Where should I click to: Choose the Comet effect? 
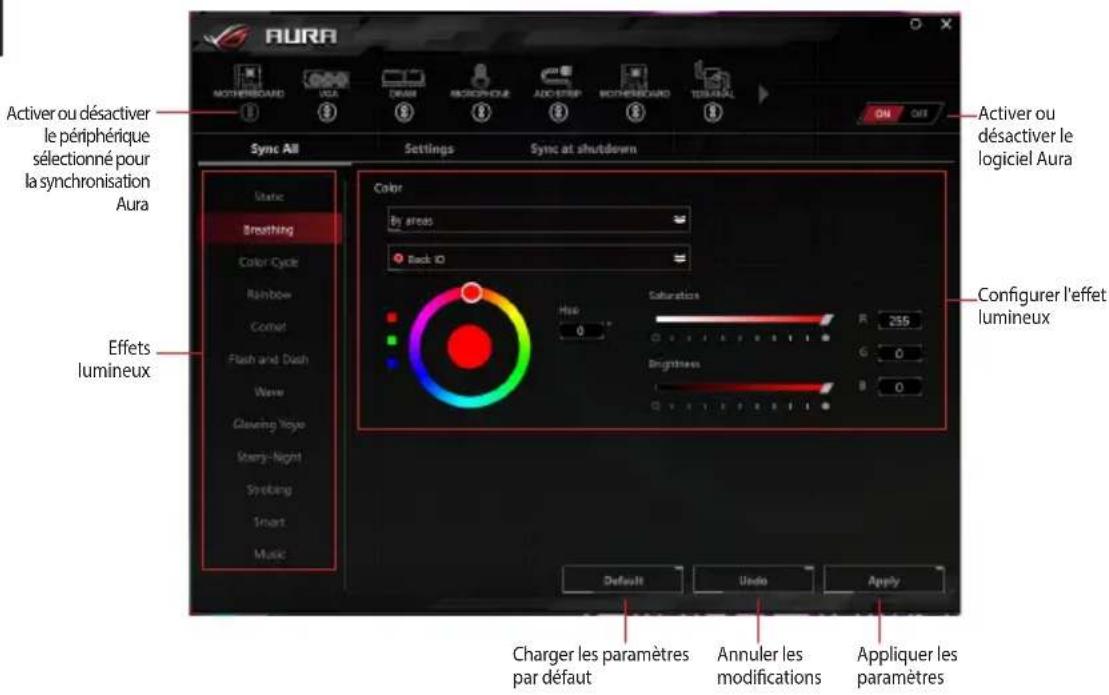click(x=269, y=327)
